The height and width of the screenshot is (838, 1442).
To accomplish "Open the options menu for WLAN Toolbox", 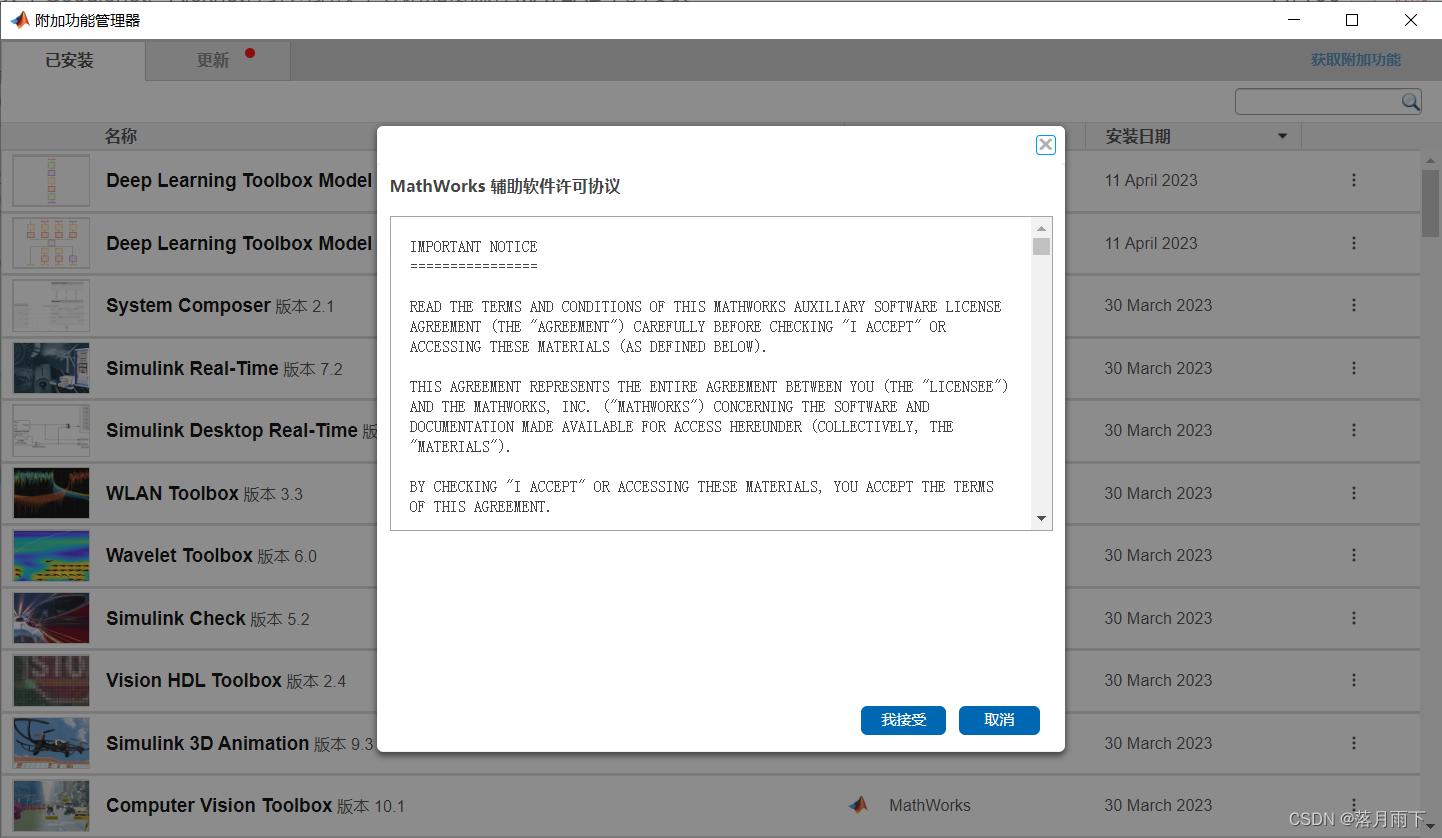I will (x=1354, y=493).
